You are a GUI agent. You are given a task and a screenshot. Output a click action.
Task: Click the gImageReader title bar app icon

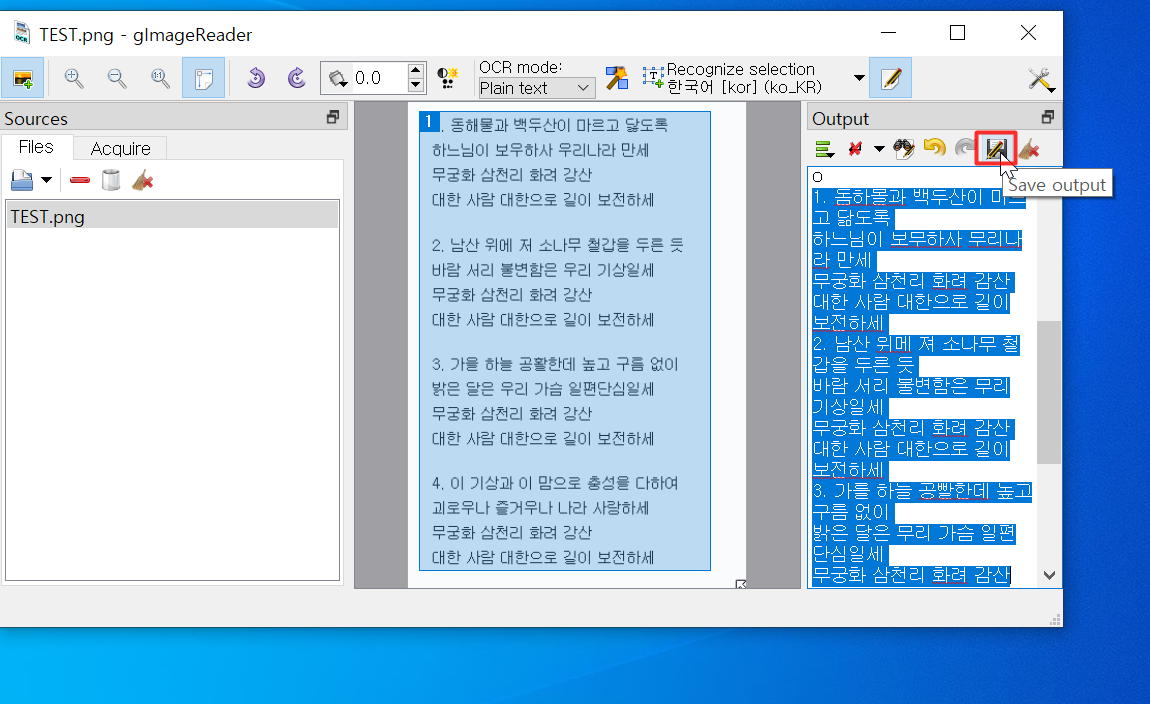pos(22,33)
